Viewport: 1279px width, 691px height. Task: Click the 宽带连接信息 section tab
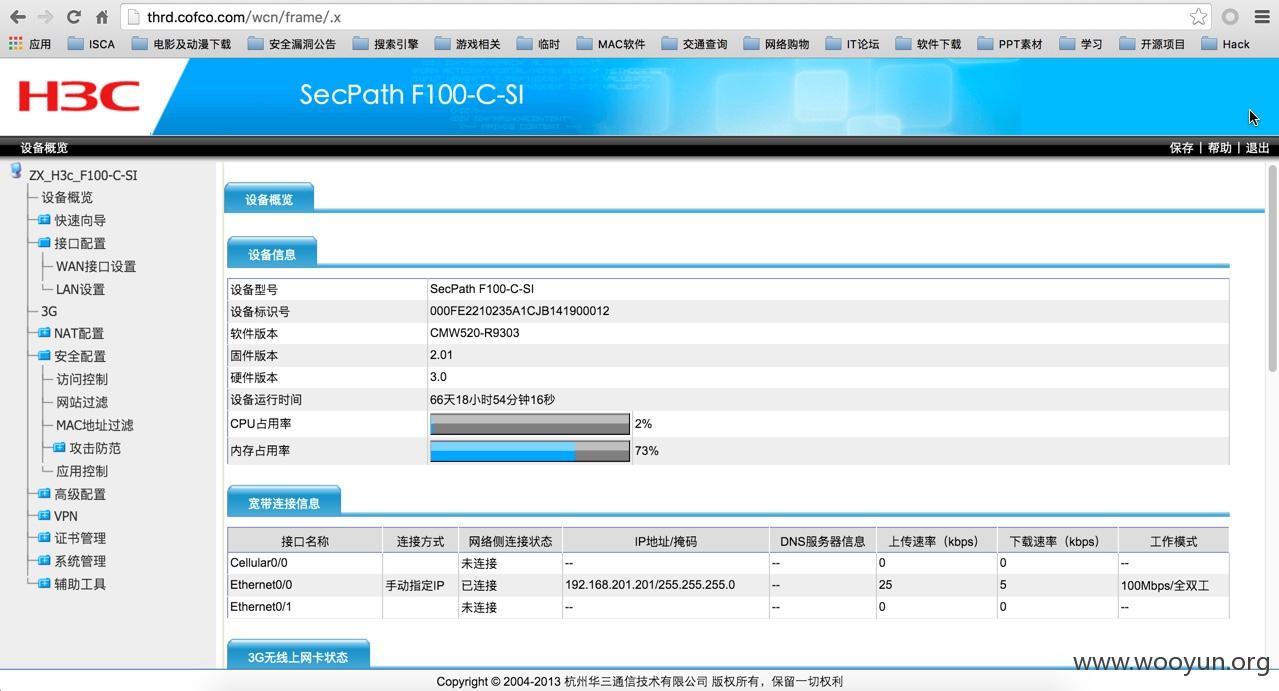point(284,503)
